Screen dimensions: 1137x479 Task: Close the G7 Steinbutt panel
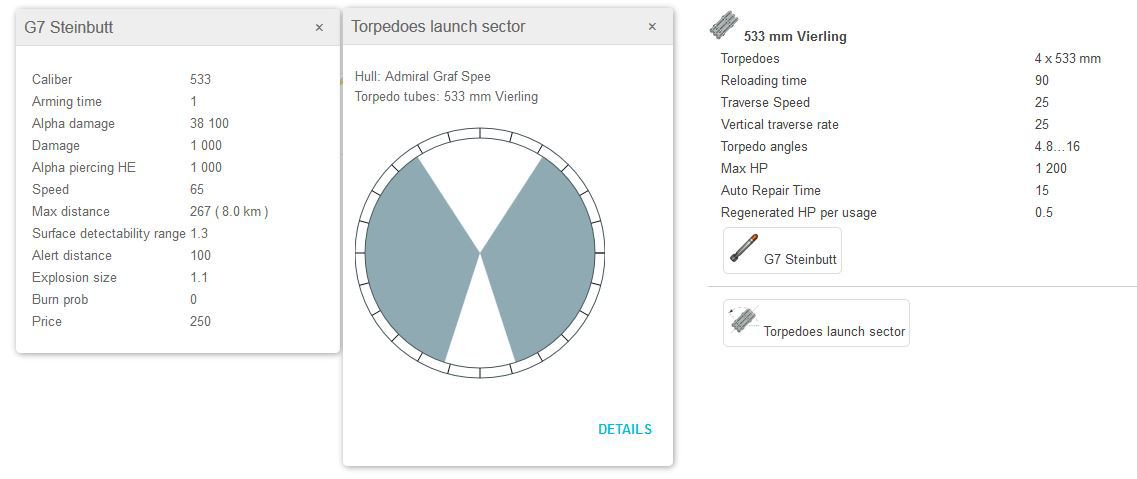tap(319, 28)
